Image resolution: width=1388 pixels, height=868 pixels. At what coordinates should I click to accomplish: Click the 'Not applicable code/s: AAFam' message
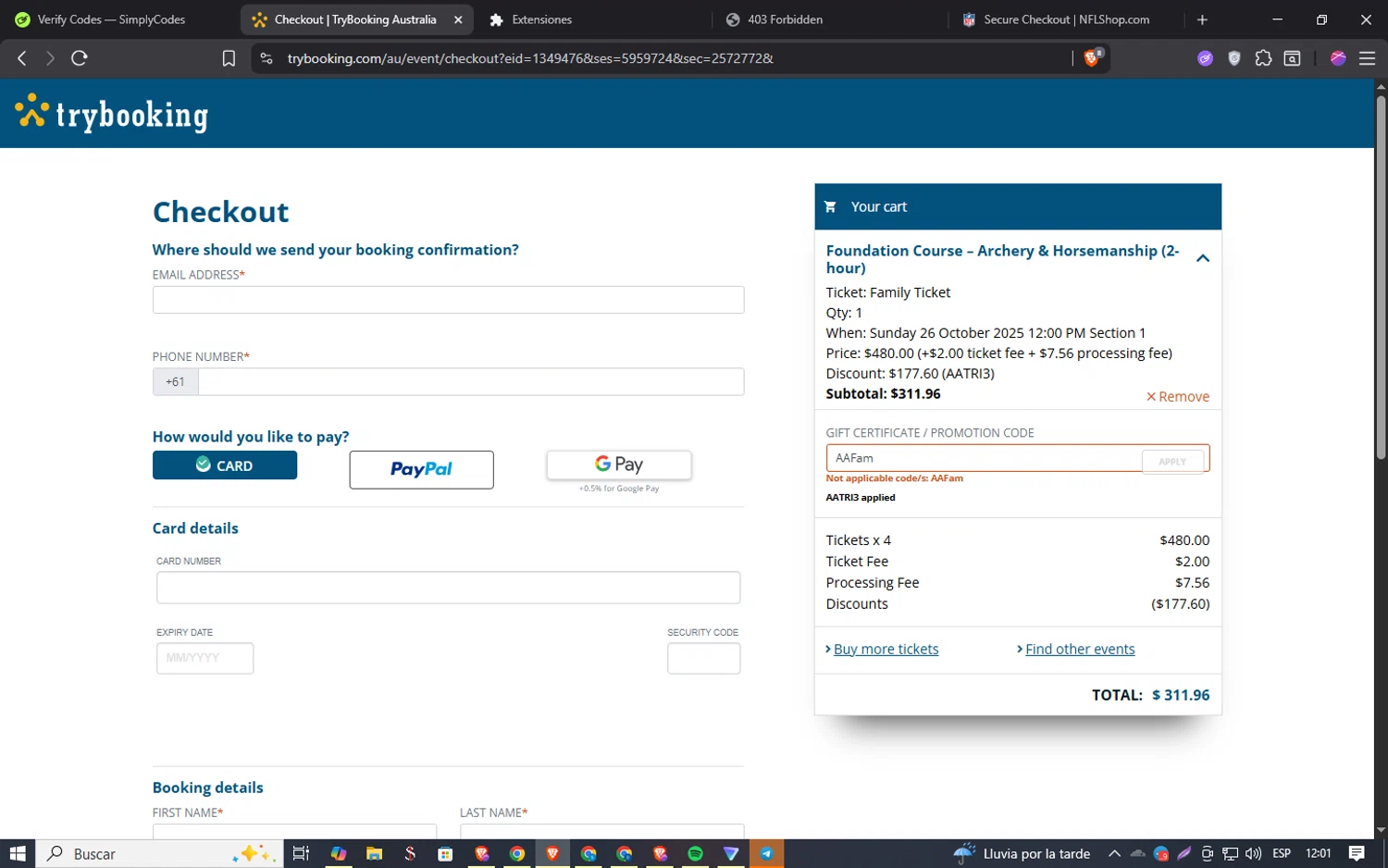[895, 478]
